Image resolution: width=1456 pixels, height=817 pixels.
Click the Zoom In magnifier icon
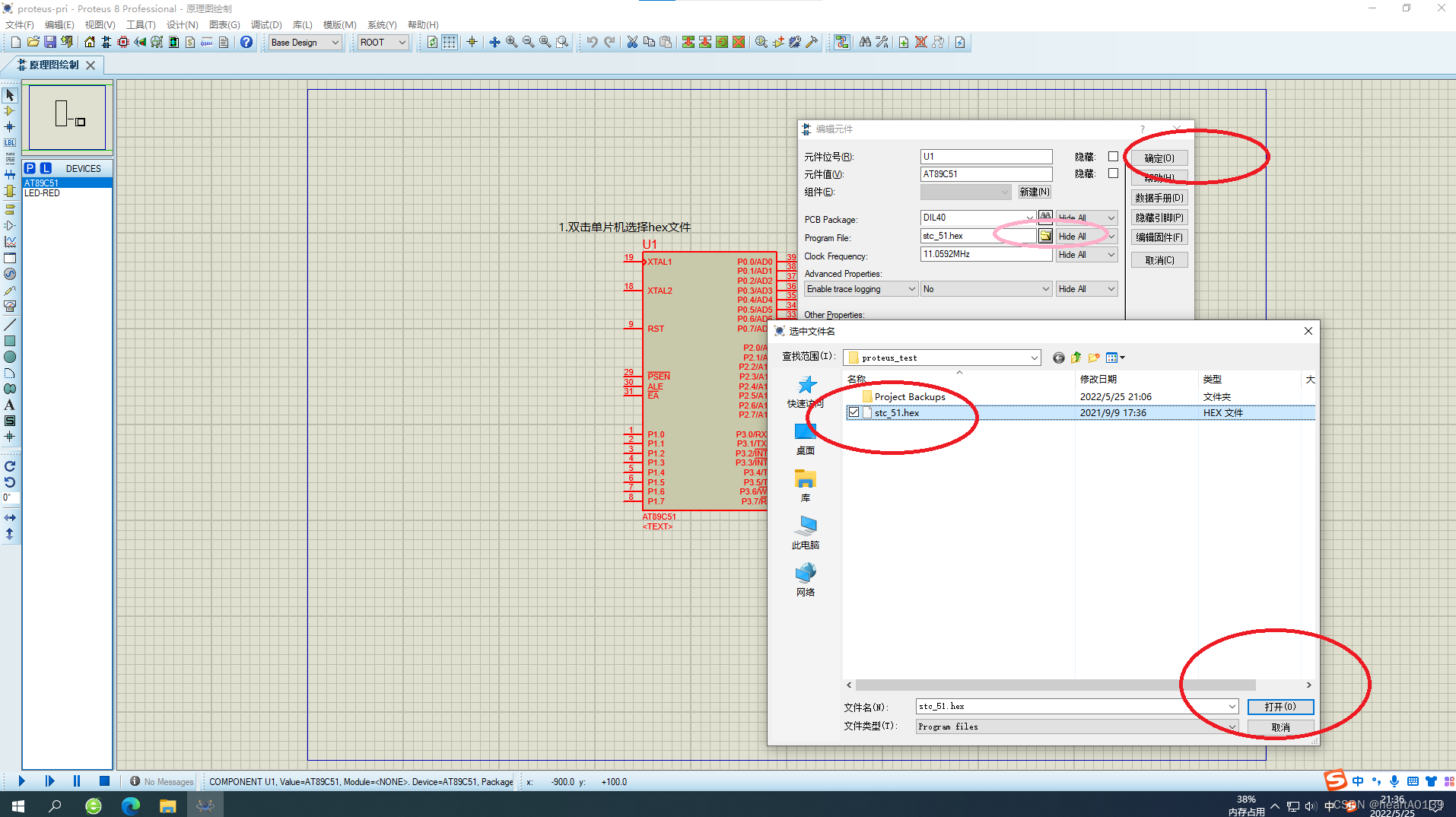point(511,43)
